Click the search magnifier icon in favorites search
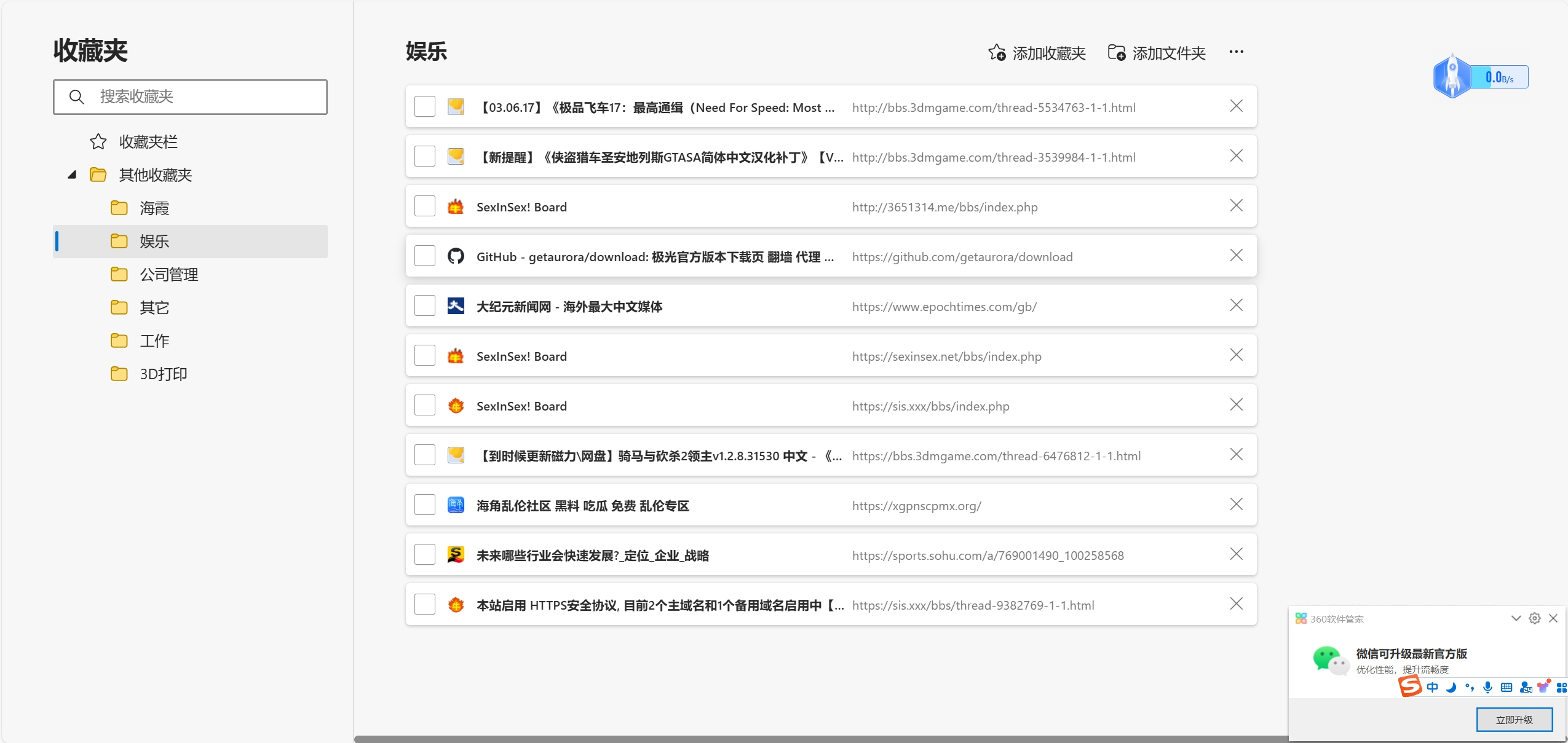This screenshot has width=1568, height=743. 76,96
